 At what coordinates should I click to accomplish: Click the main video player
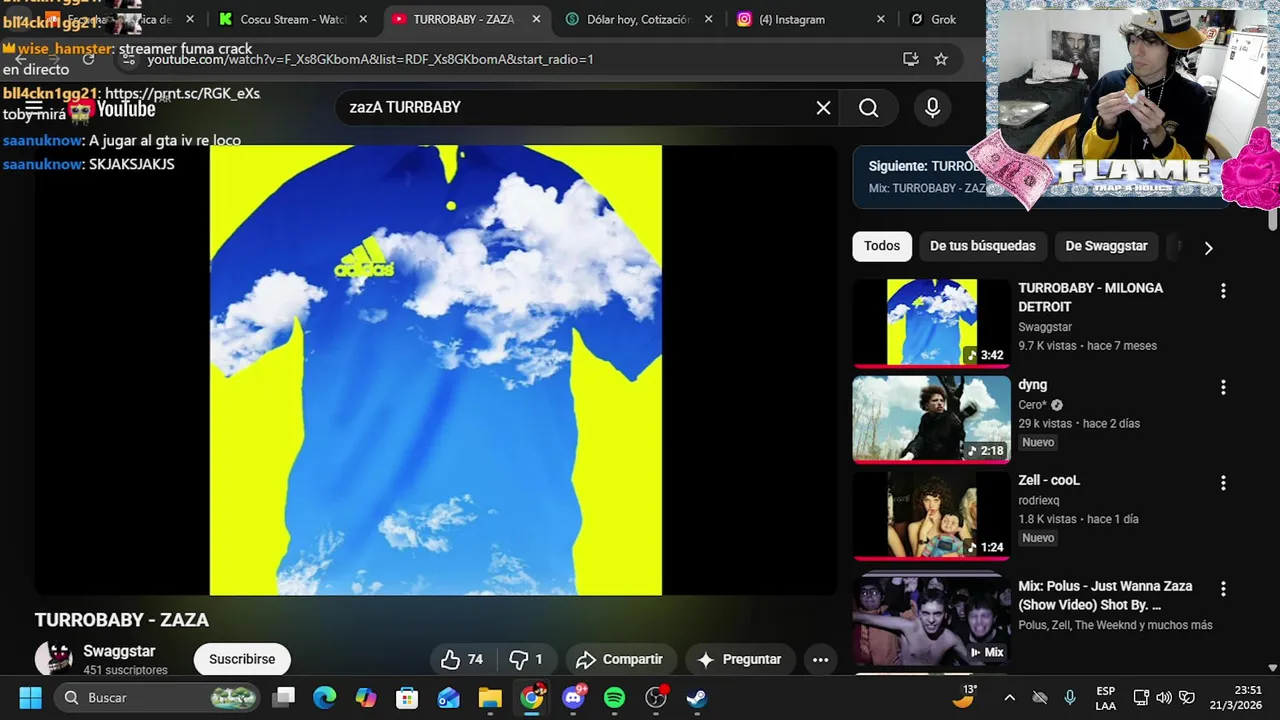(436, 370)
